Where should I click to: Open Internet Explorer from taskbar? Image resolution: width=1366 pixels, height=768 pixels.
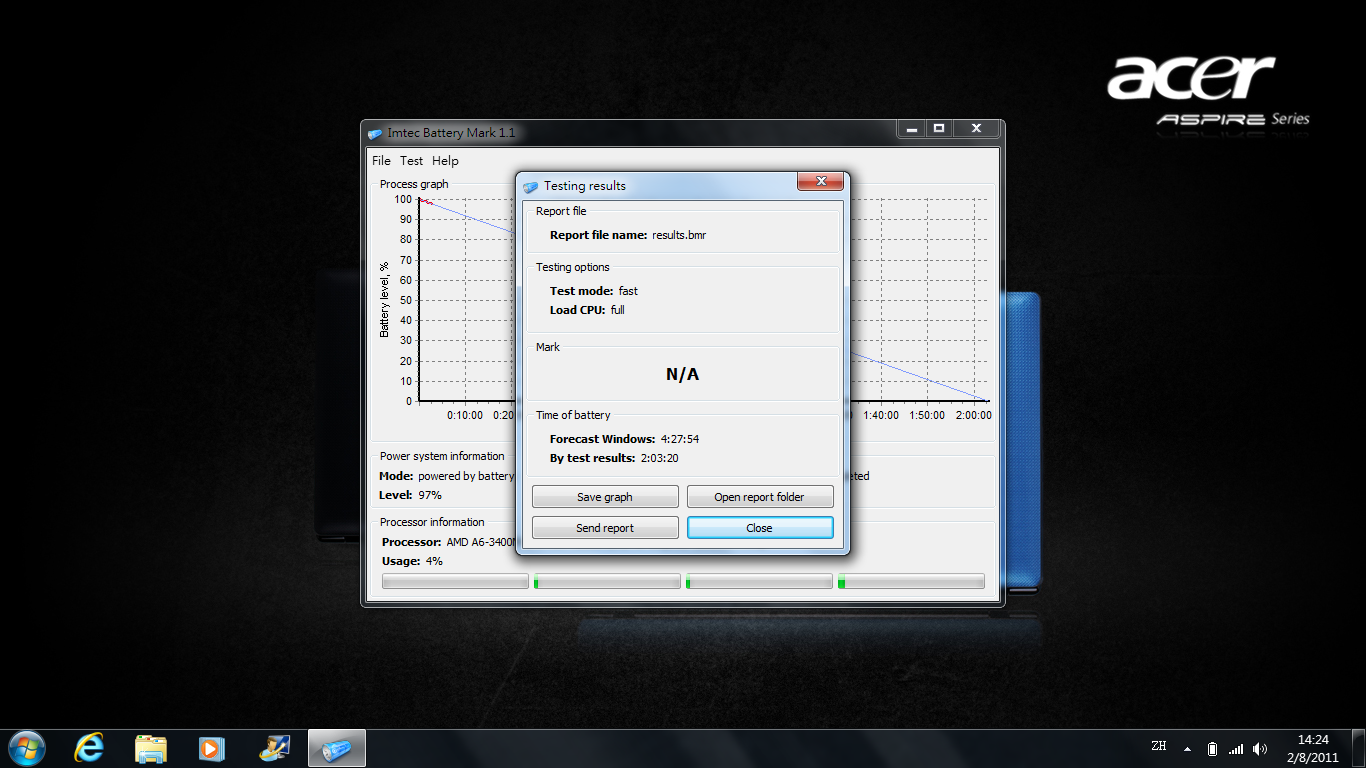[89, 748]
